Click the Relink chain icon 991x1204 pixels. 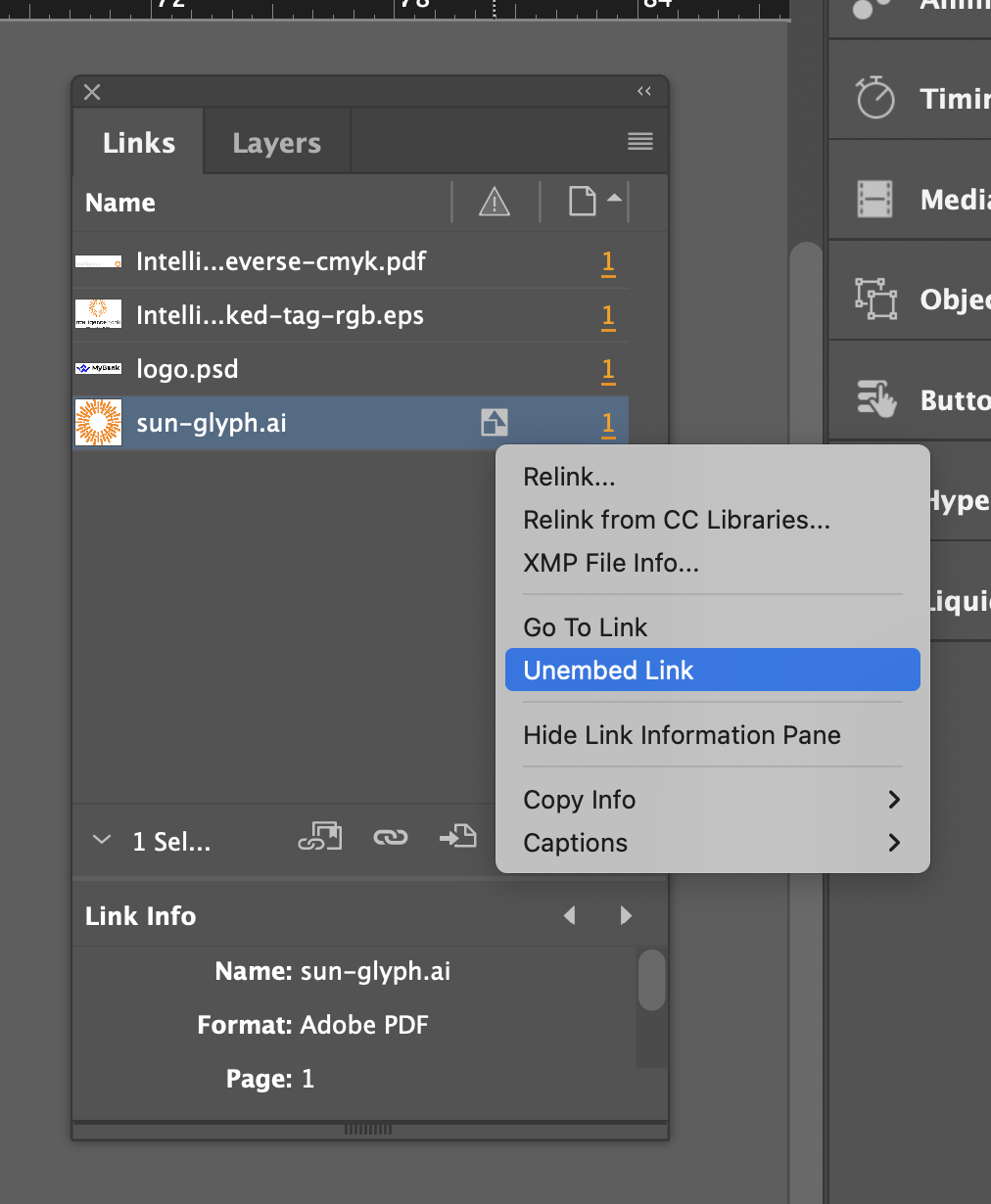pyautogui.click(x=390, y=837)
